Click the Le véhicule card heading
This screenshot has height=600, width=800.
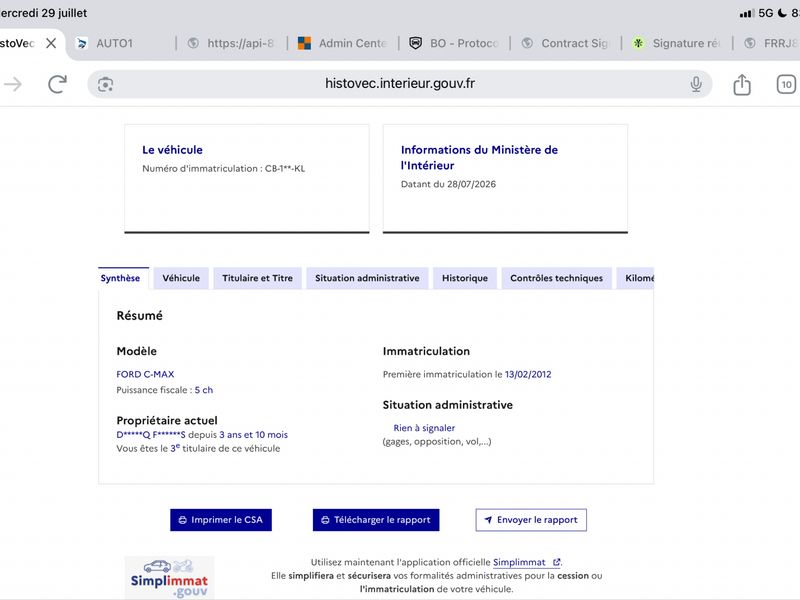(x=172, y=150)
